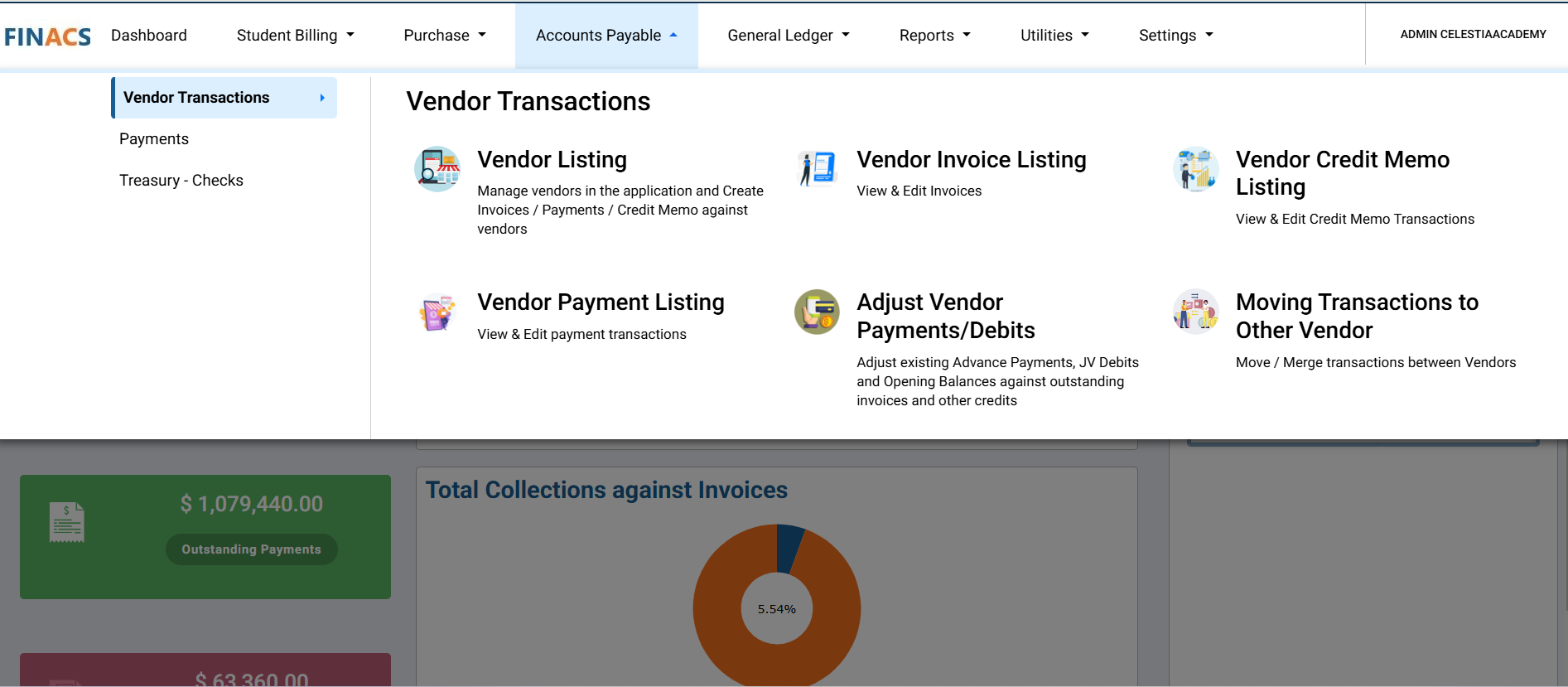The image size is (1568, 687).
Task: Open the Moving Transactions to Other Vendor icon
Action: 1196,312
